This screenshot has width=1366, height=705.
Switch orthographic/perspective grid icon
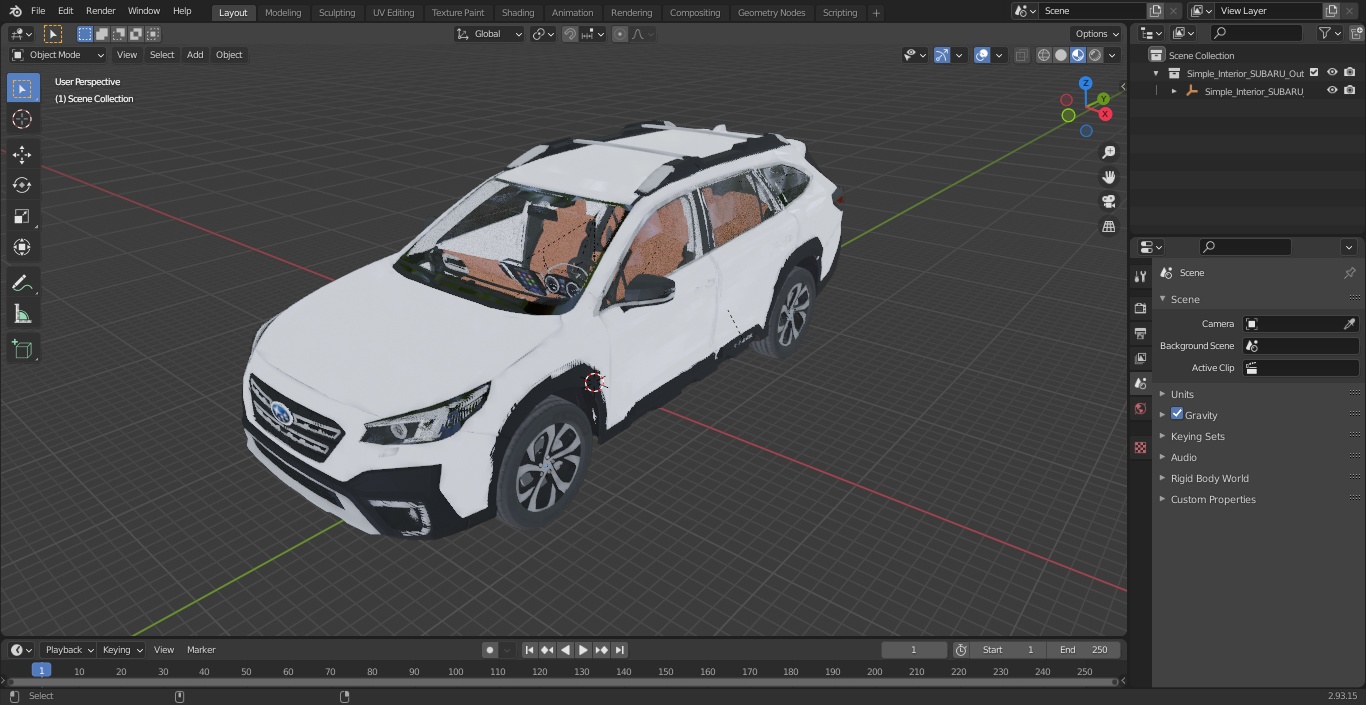pyautogui.click(x=1109, y=227)
